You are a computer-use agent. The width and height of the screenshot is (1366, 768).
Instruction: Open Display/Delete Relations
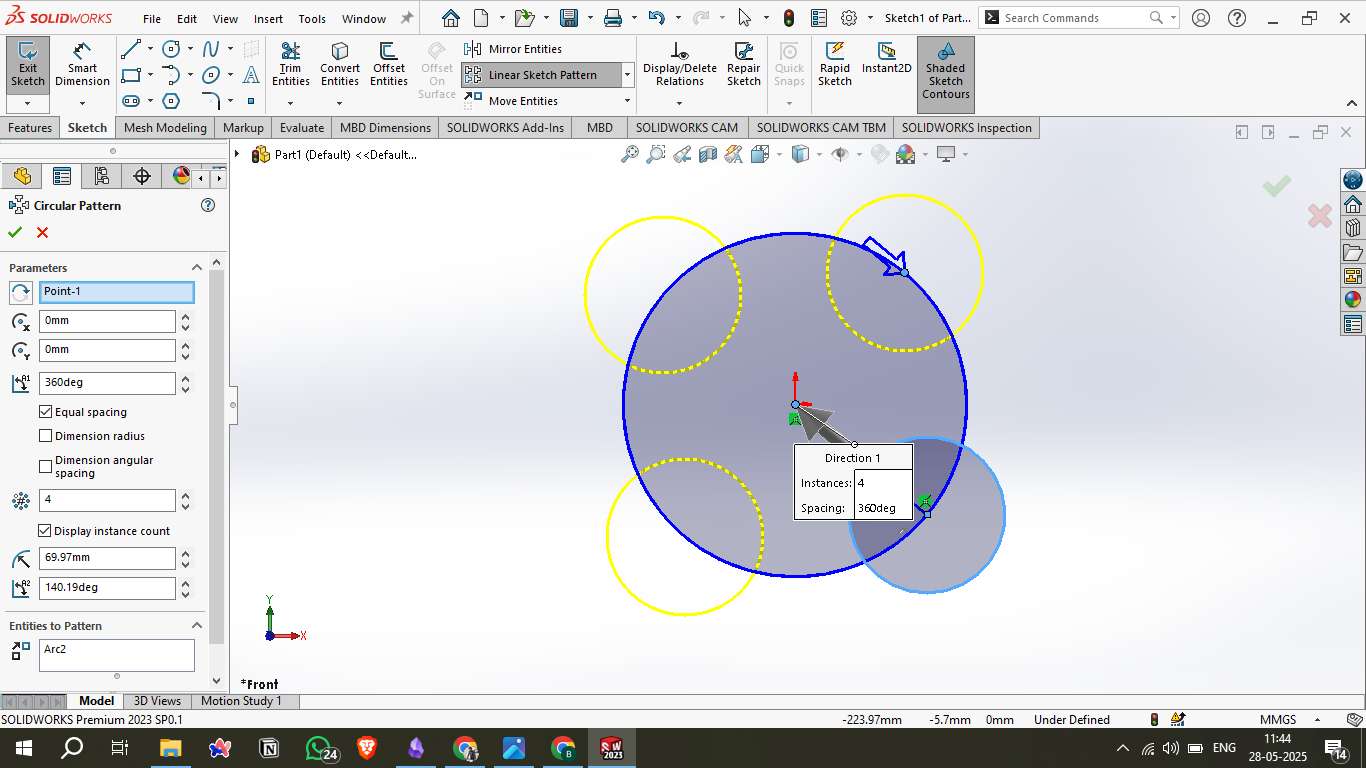click(680, 66)
